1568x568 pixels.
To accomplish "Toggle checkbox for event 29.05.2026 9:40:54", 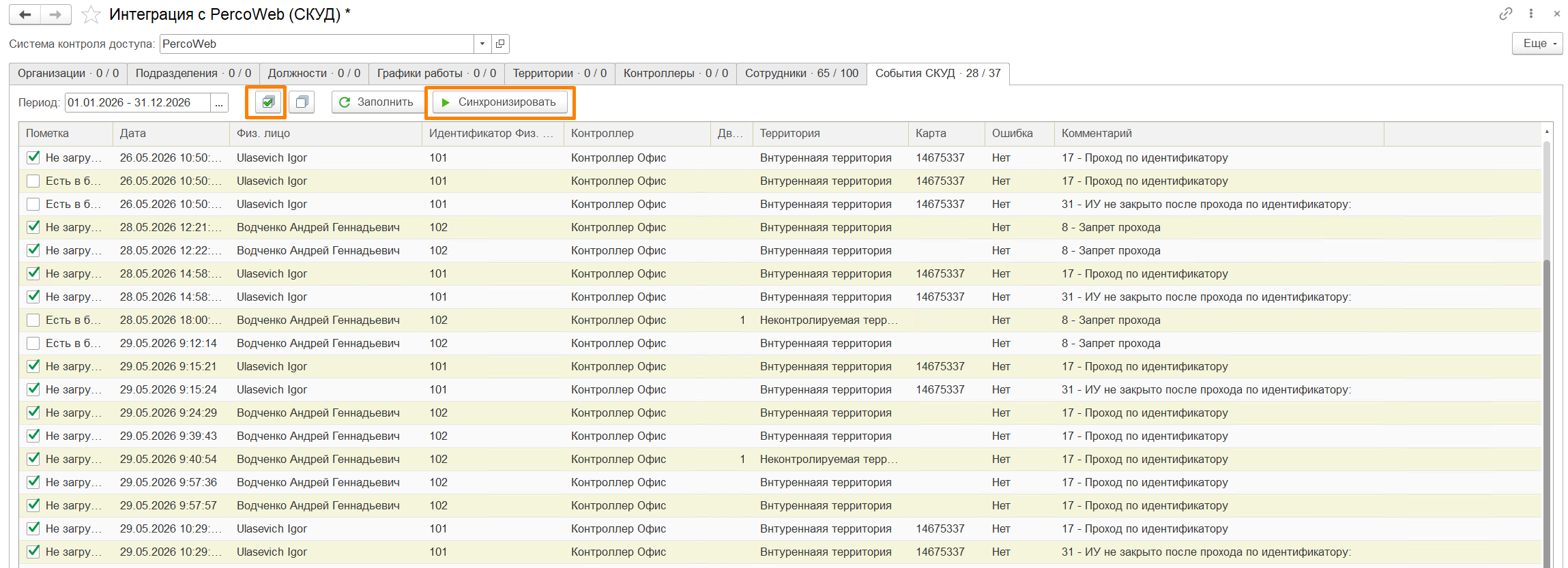I will click(x=33, y=459).
